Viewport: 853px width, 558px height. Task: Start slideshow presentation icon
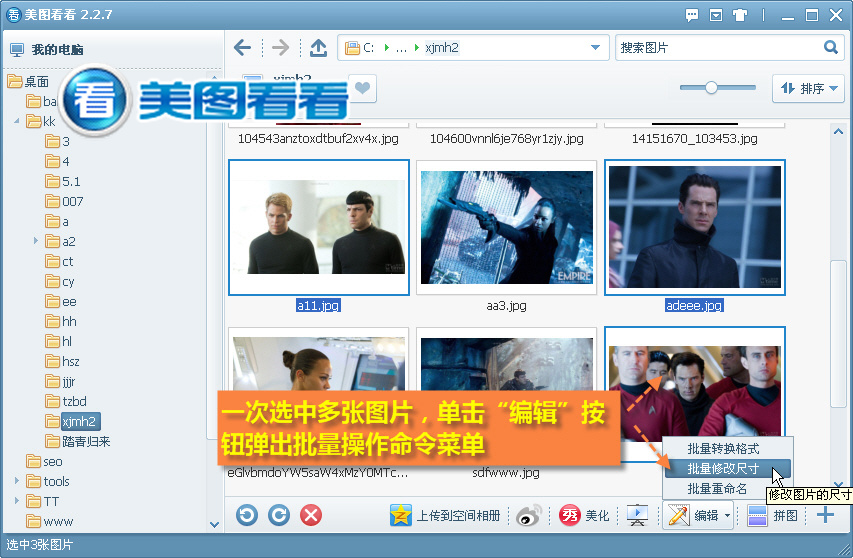point(637,515)
